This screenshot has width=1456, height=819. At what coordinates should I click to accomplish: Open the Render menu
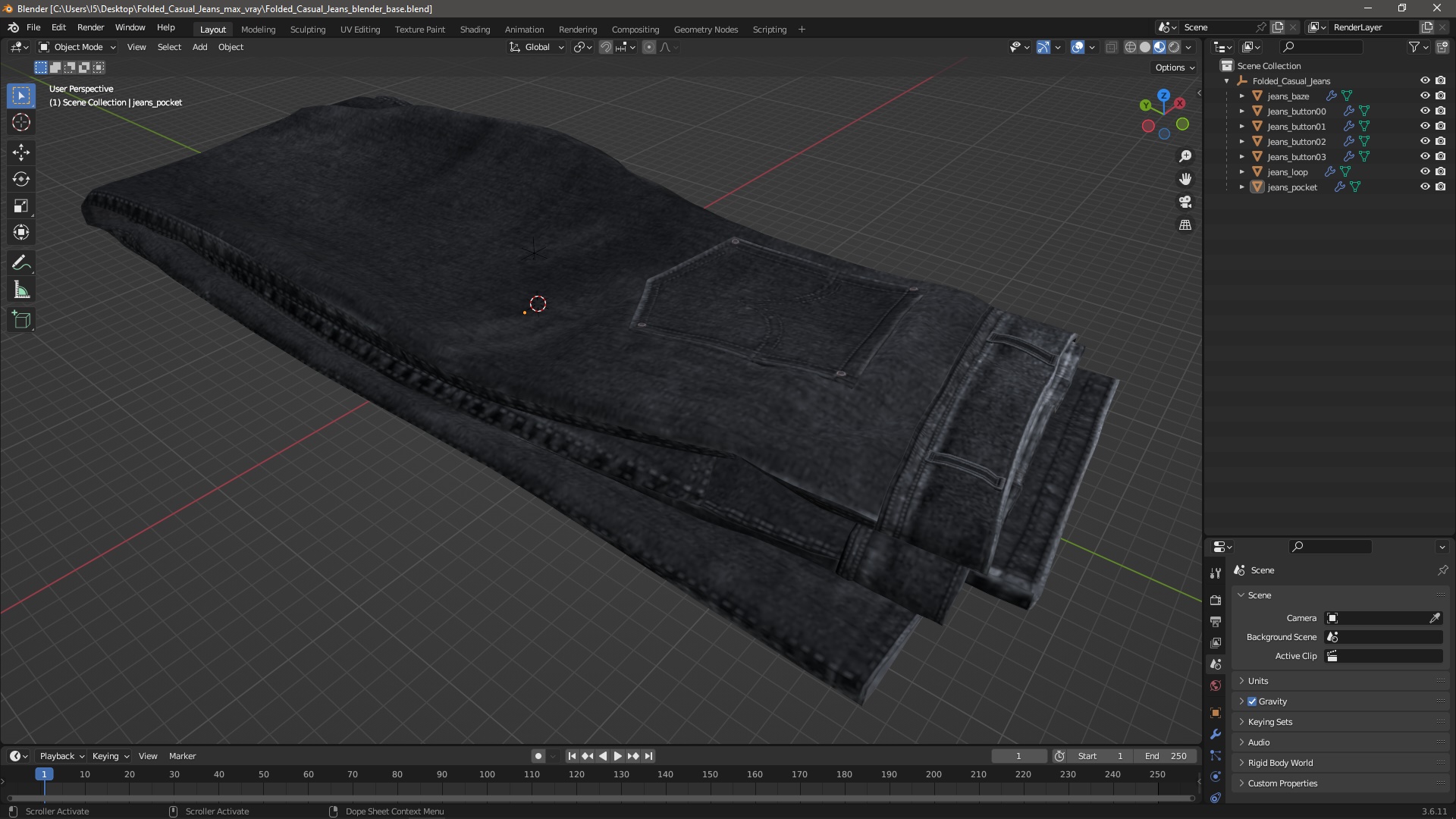pyautogui.click(x=90, y=27)
